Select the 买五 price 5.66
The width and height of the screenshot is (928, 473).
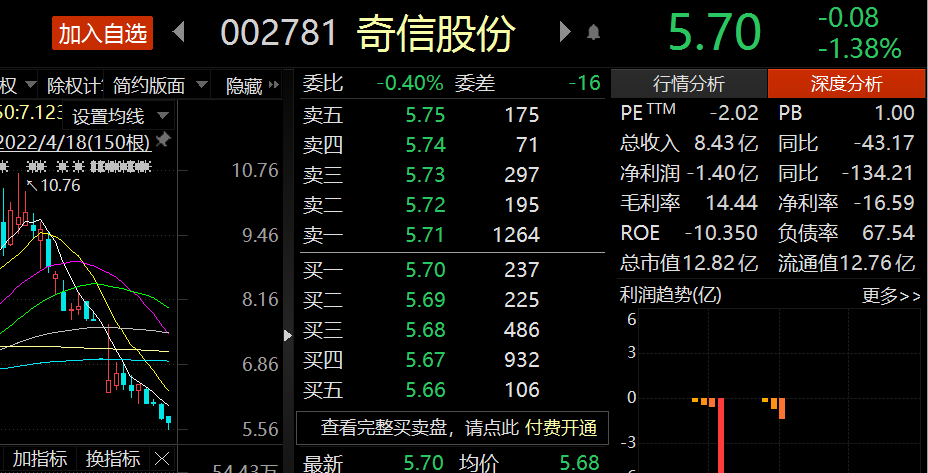click(x=425, y=390)
